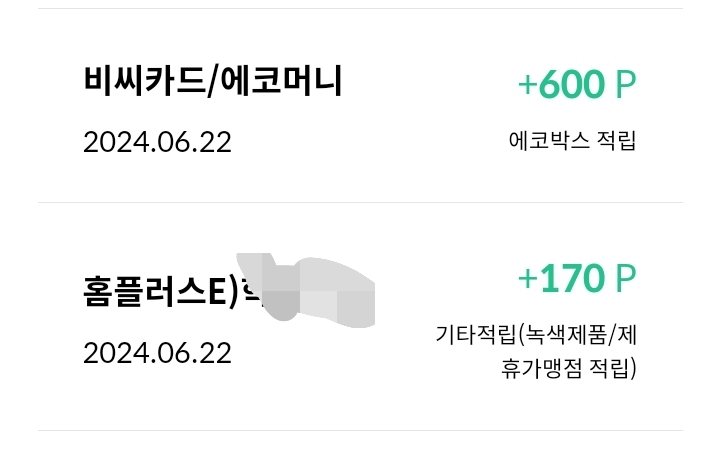Tap the divider line above 비씨카드/에코머니

pos(360,9)
